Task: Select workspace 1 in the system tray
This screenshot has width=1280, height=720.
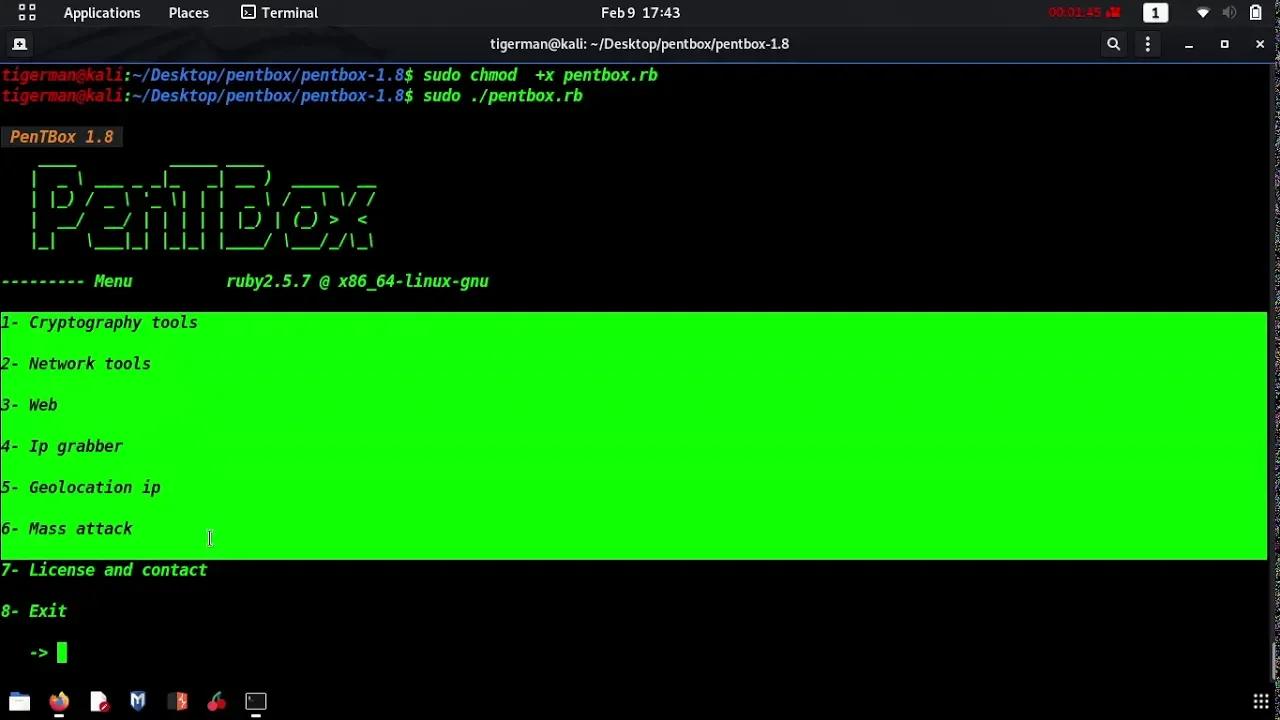Action: [1155, 13]
